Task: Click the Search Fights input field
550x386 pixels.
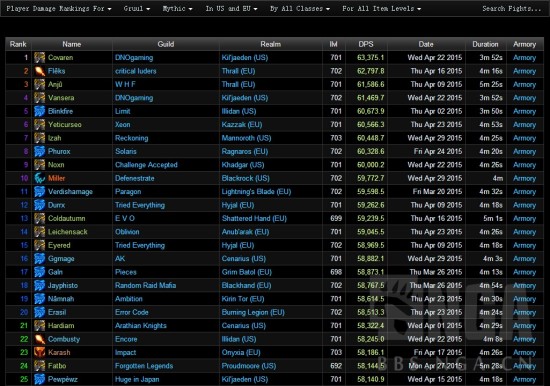Action: 511,8
